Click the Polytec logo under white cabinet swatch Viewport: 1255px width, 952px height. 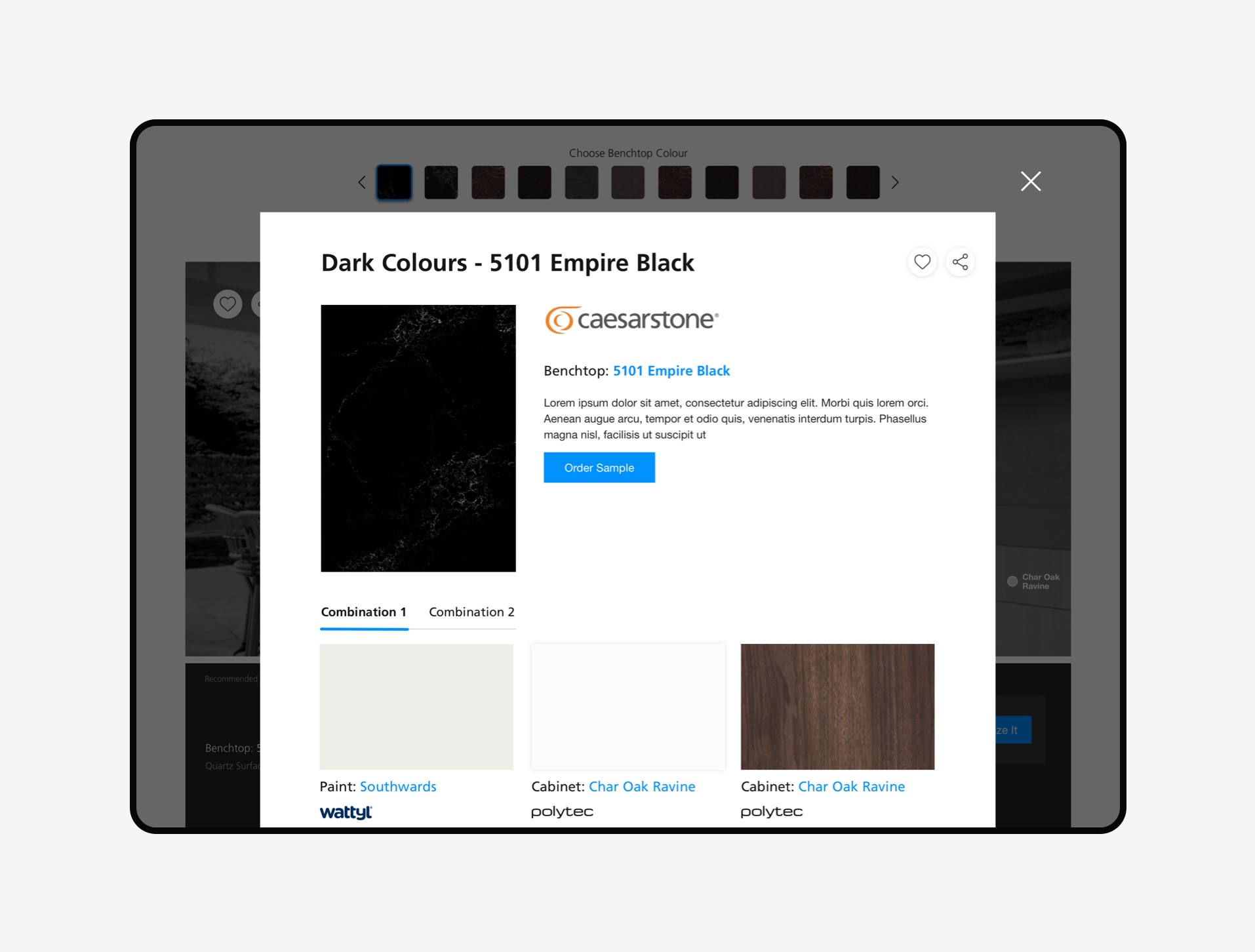(562, 812)
